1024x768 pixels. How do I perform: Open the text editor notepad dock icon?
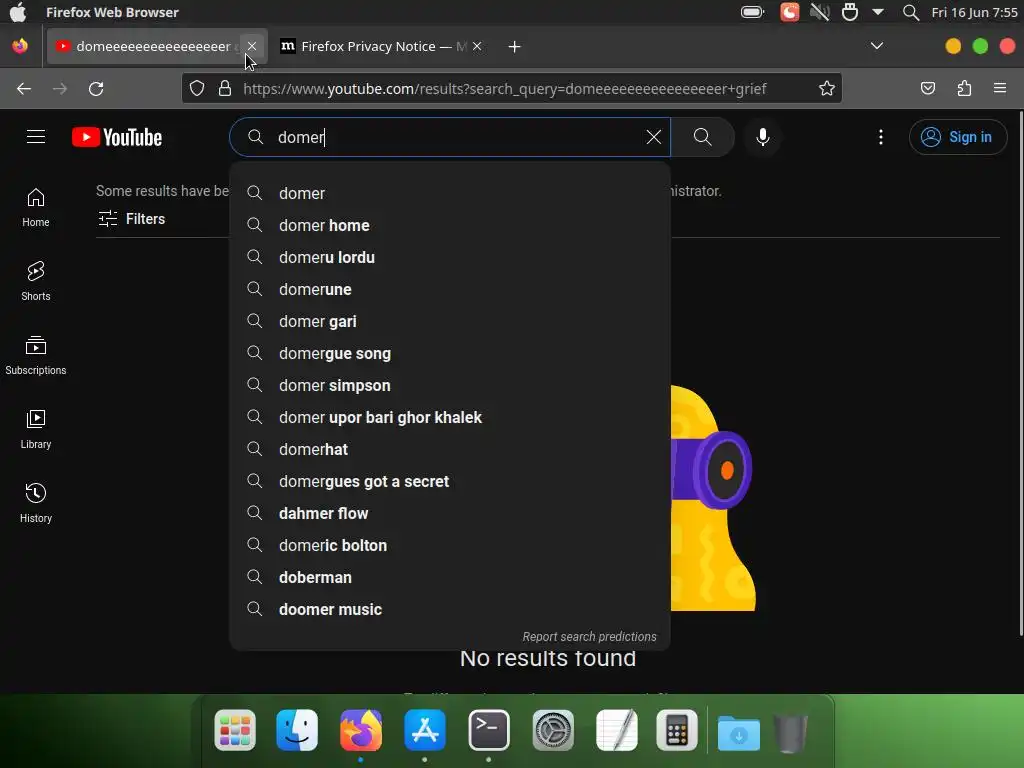pyautogui.click(x=617, y=730)
